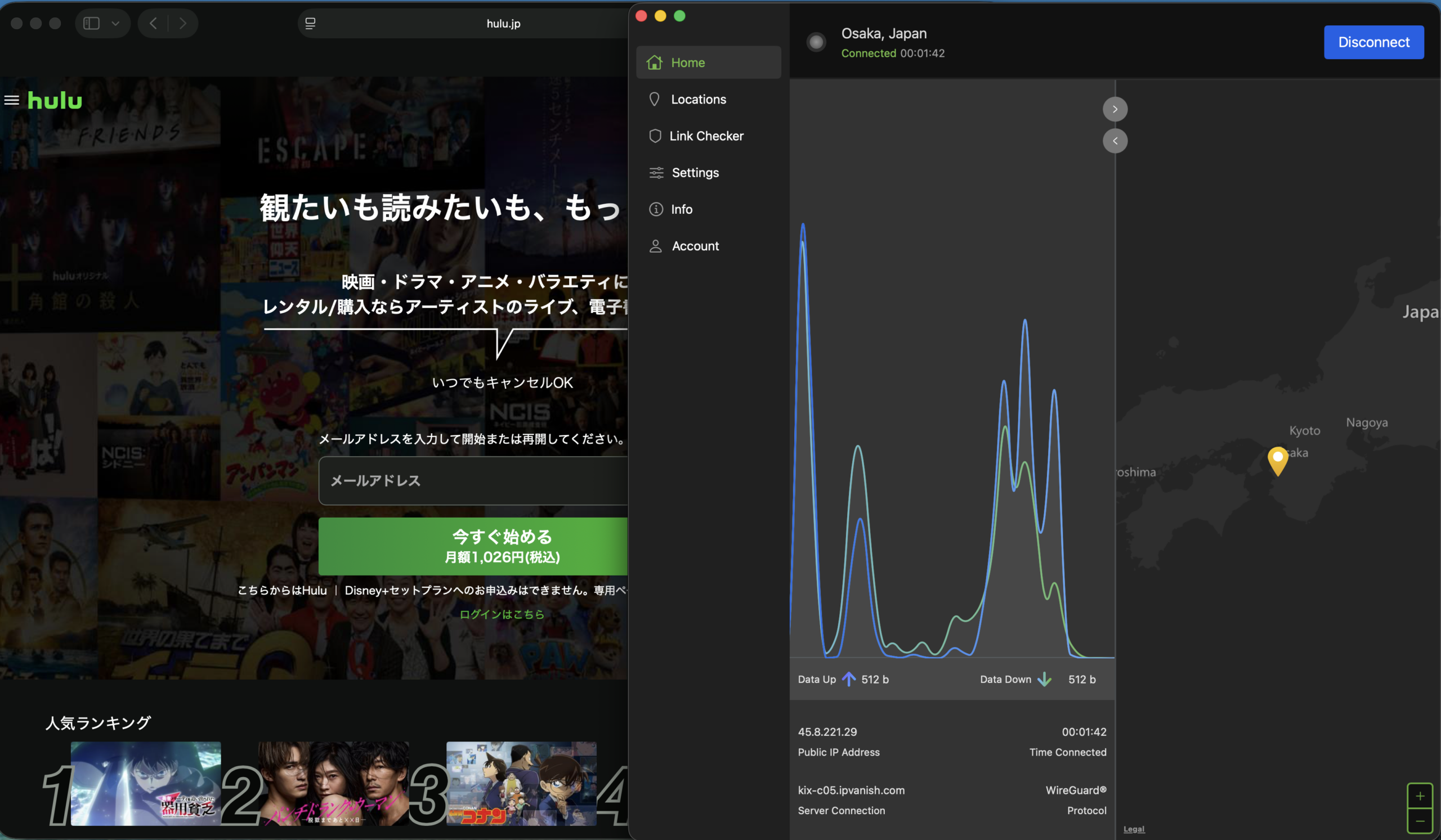Click the Osaka, Japan location title
The width and height of the screenshot is (1441, 840).
(884, 33)
